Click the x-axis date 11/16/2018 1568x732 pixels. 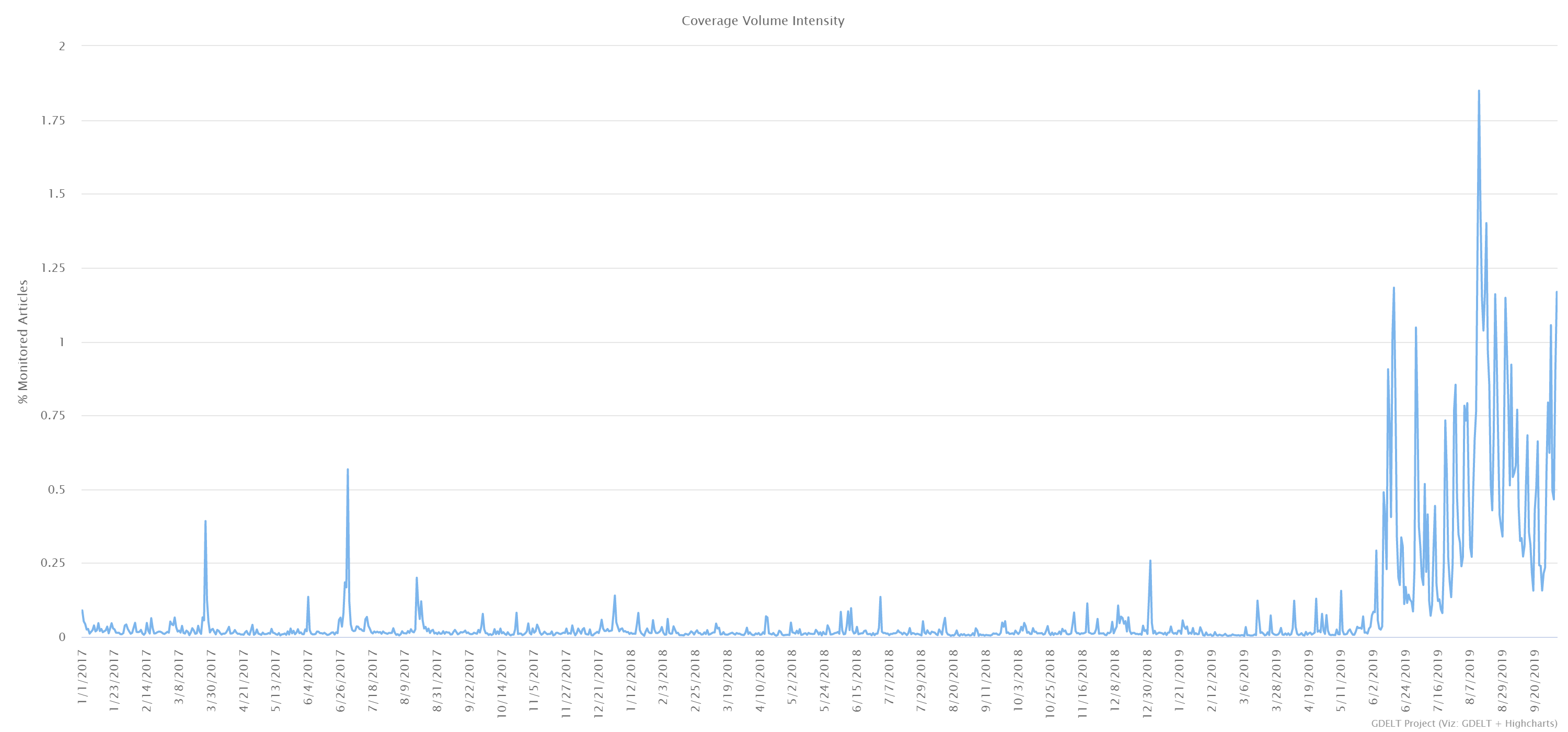tap(1083, 683)
